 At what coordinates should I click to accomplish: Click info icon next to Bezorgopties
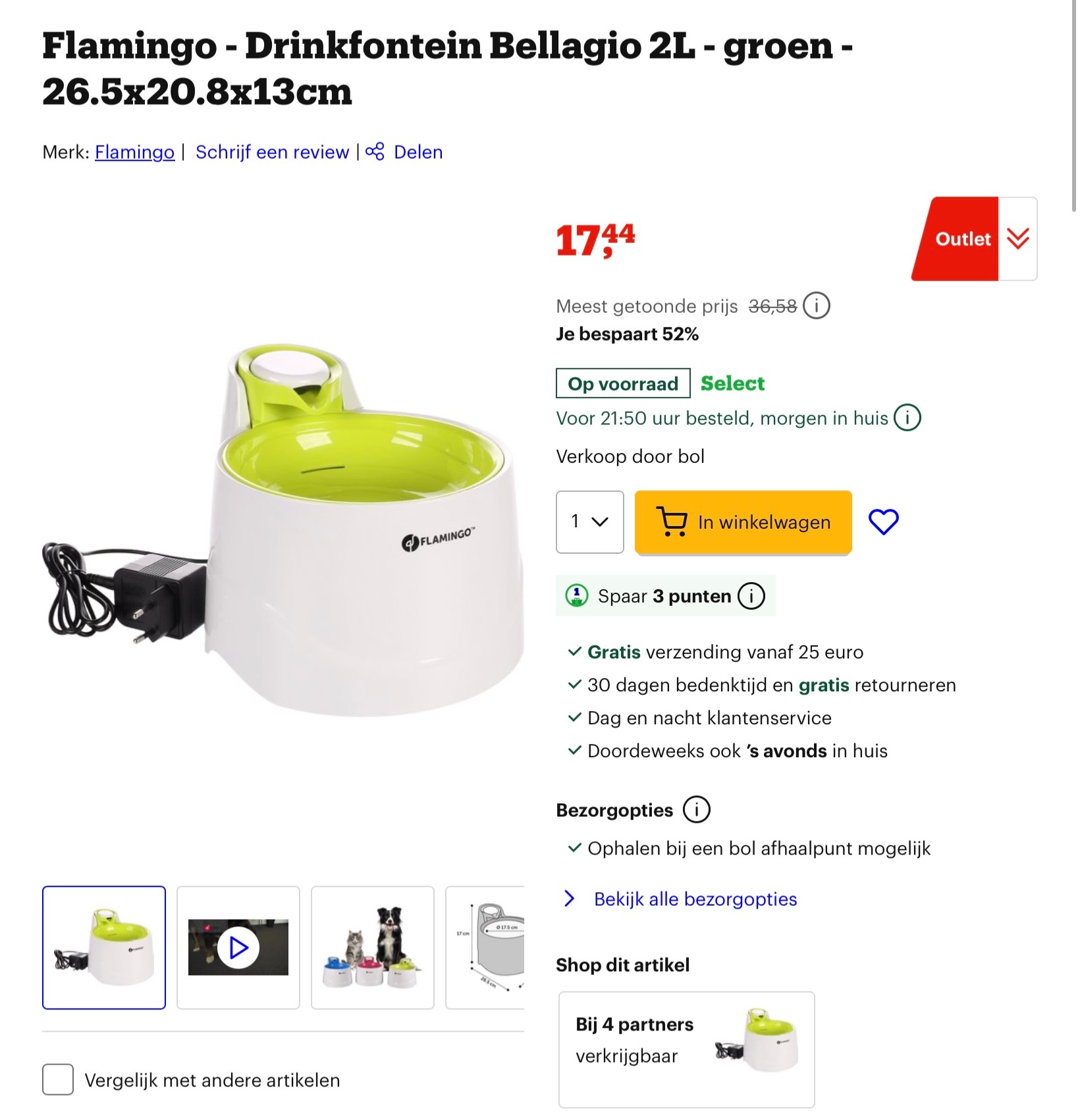click(x=697, y=809)
